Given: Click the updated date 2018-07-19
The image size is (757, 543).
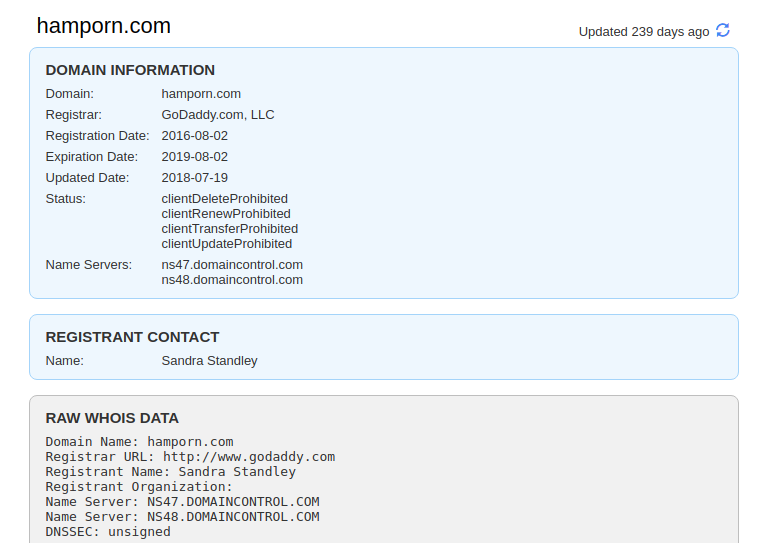Looking at the screenshot, I should pos(195,178).
